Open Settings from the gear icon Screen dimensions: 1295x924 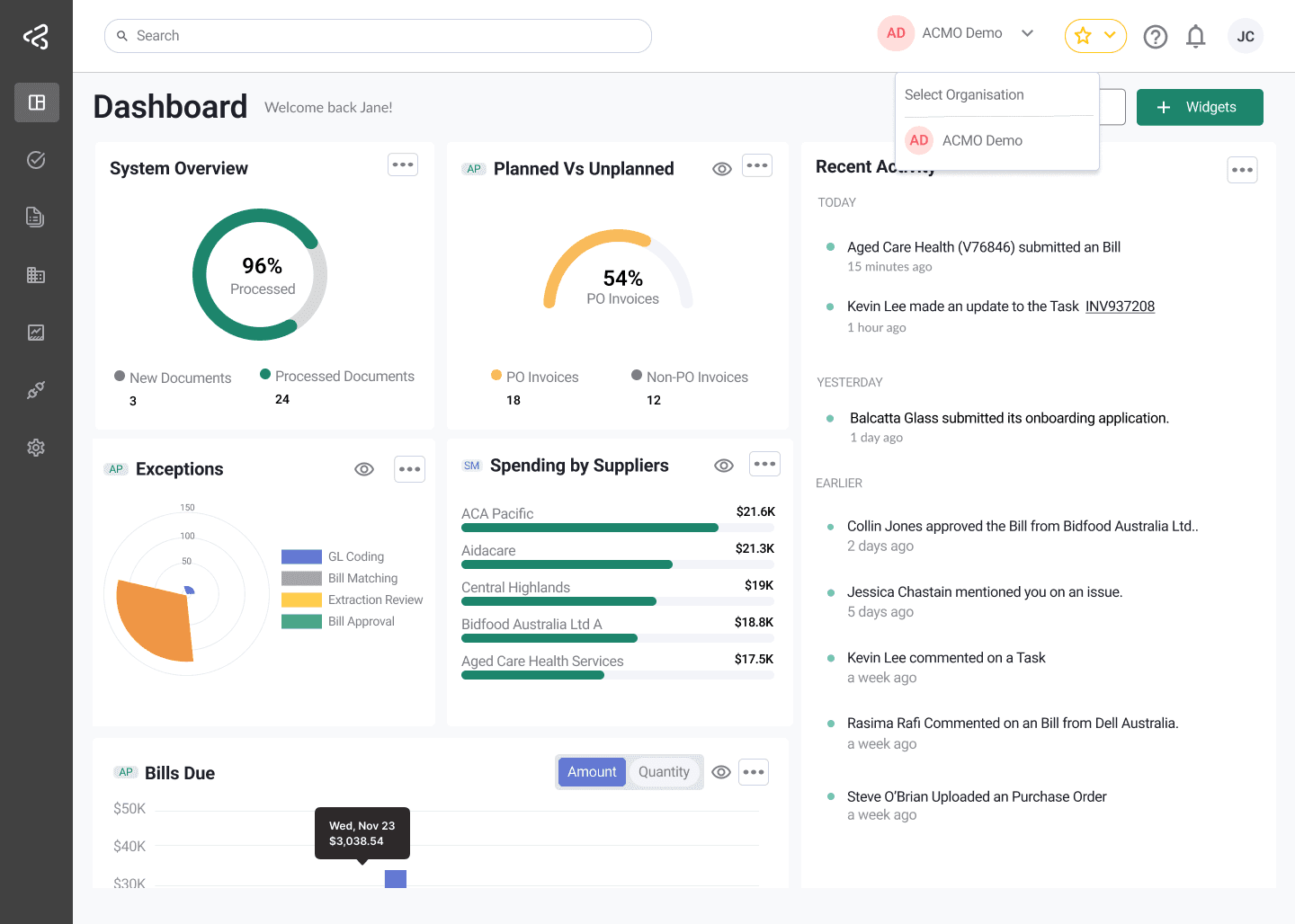point(36,447)
